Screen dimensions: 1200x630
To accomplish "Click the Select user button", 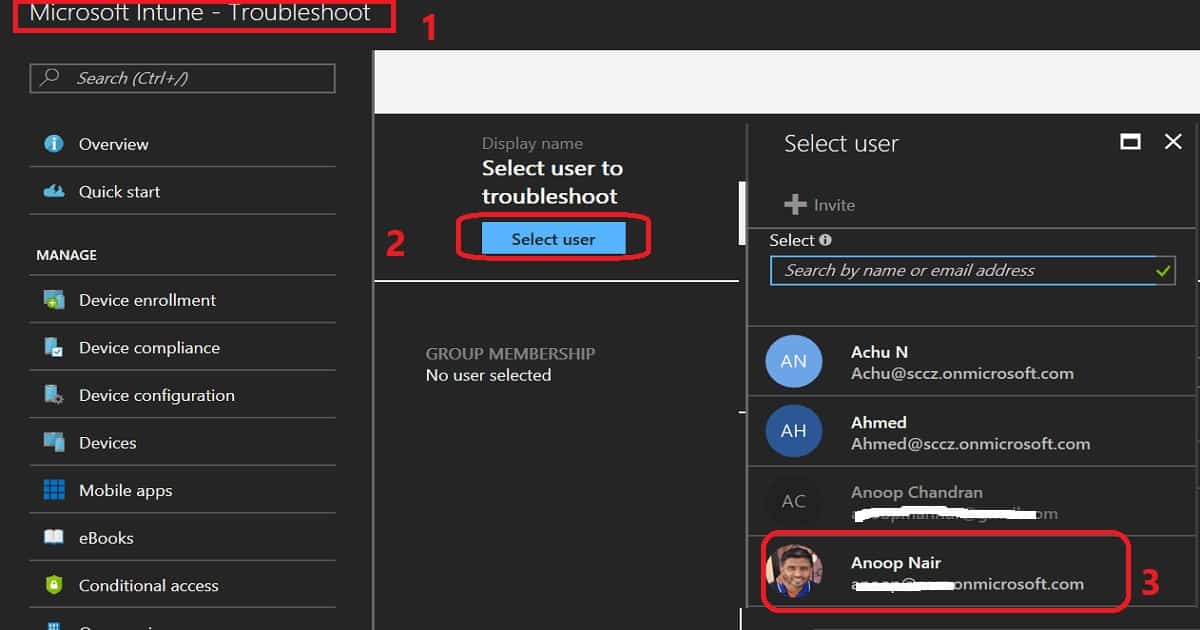I will point(553,239).
